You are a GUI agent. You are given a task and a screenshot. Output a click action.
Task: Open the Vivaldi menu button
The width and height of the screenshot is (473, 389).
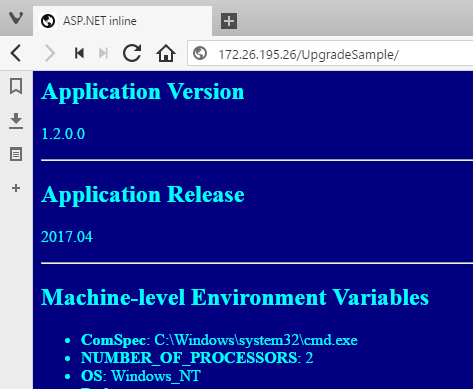click(16, 18)
